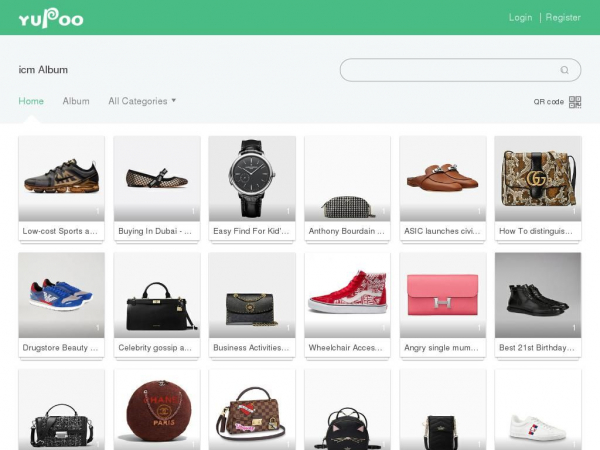Screen dimensions: 600x450
Task: Click the 'Business Activities...' album title
Action: tap(251, 348)
